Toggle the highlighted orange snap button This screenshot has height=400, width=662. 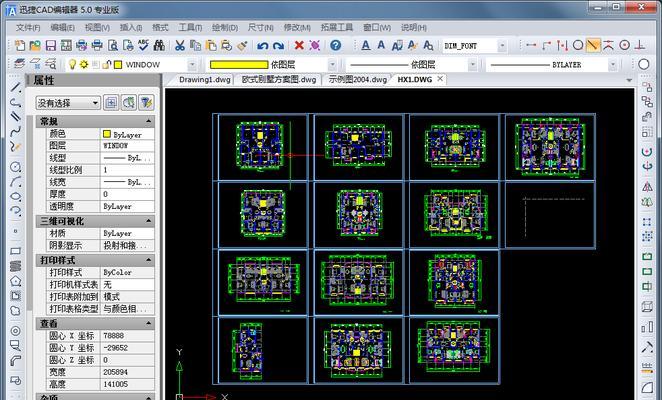[x=593, y=45]
